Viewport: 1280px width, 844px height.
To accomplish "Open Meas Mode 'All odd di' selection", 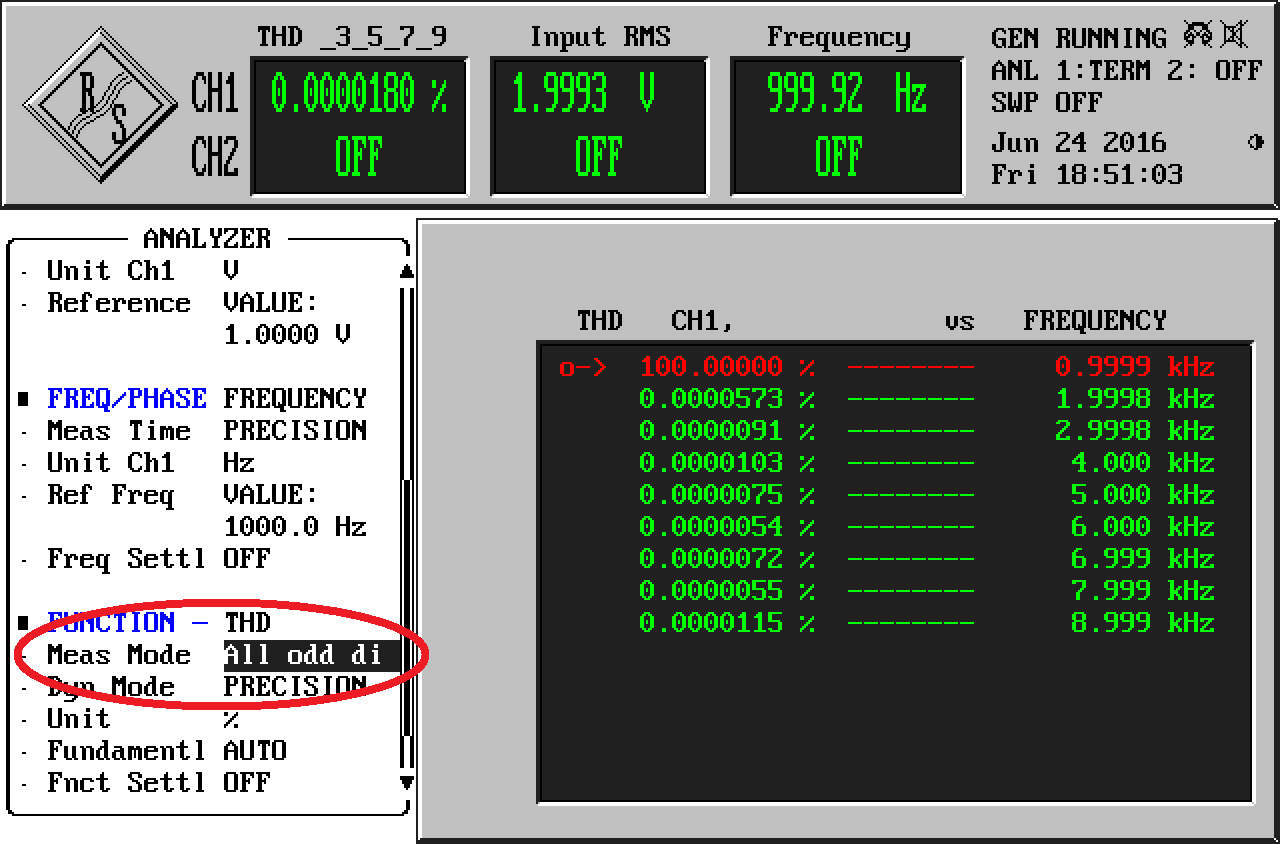I will click(310, 655).
